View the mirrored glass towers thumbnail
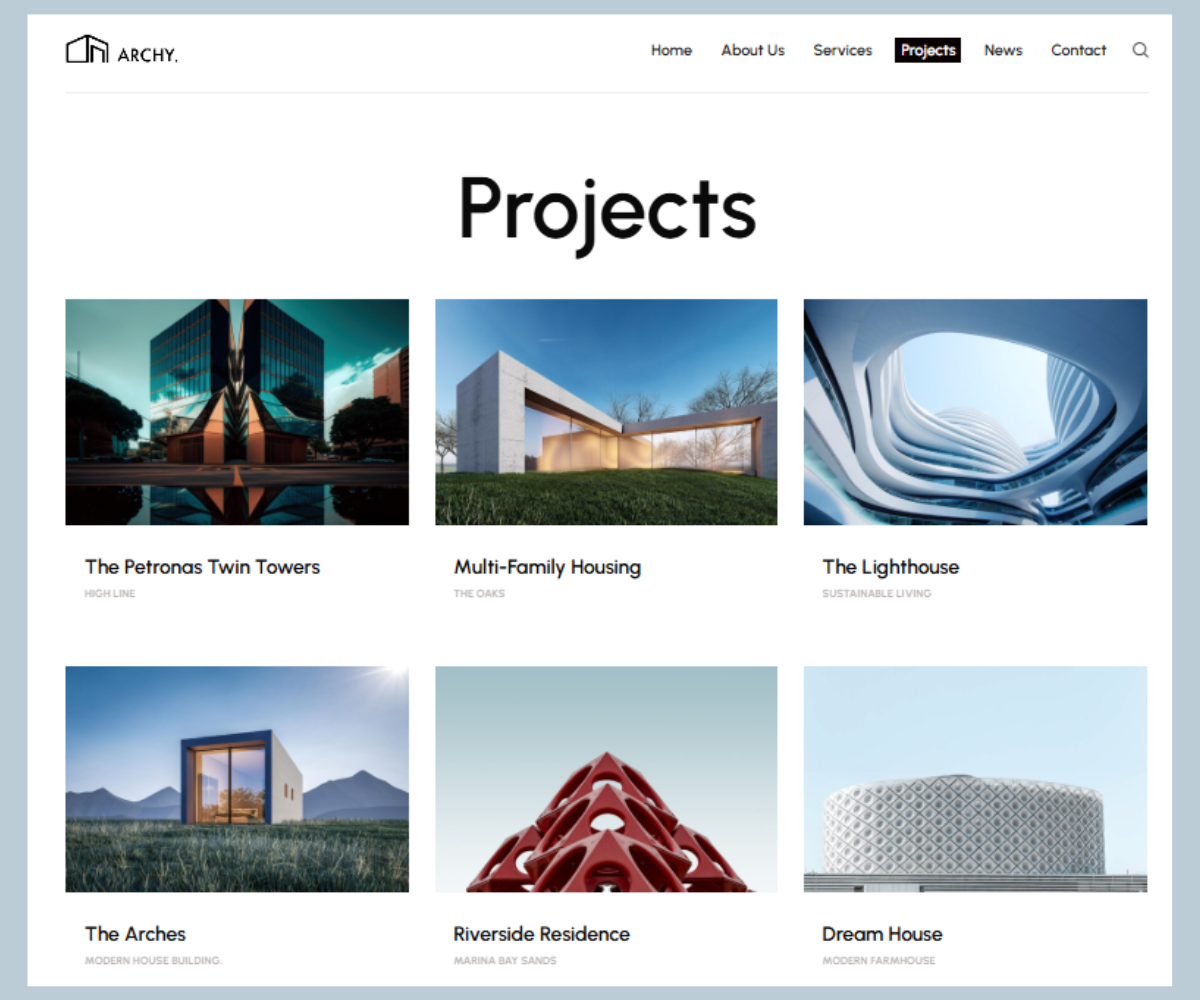Viewport: 1200px width, 1000px height. (237, 412)
